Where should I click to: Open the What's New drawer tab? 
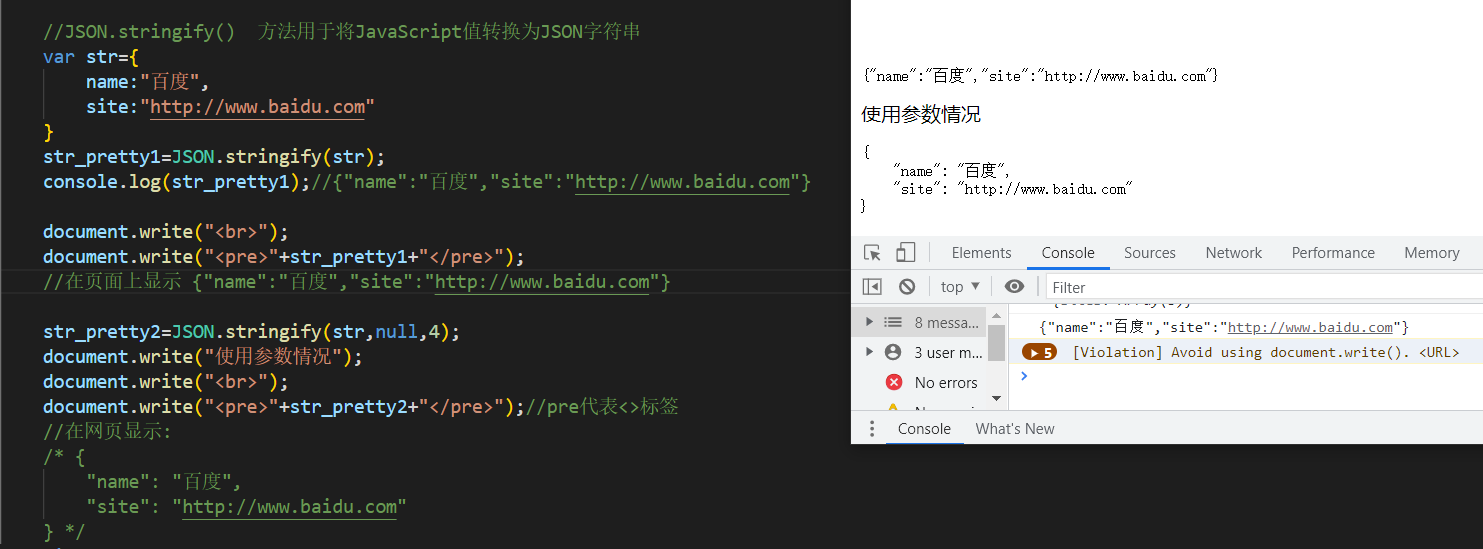(1015, 428)
